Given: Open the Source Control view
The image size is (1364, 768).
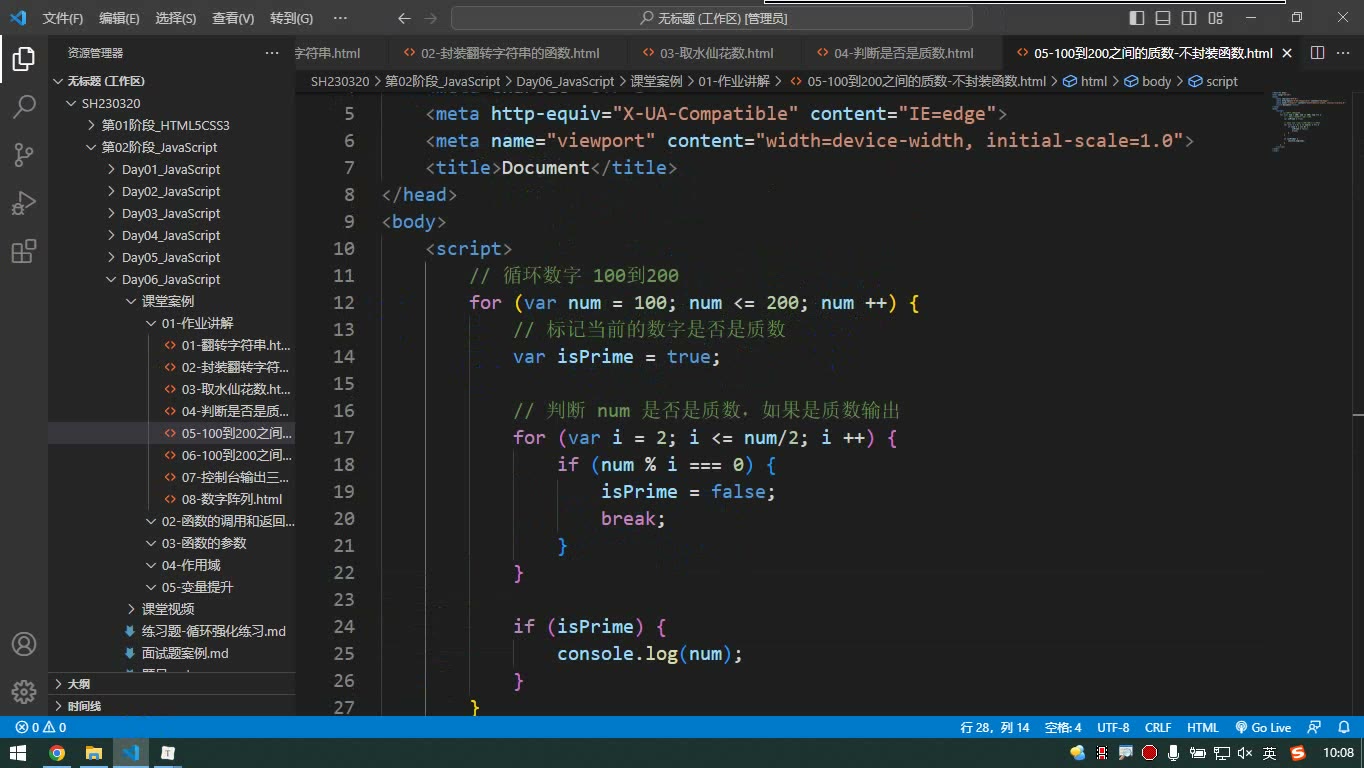Looking at the screenshot, I should tap(24, 154).
